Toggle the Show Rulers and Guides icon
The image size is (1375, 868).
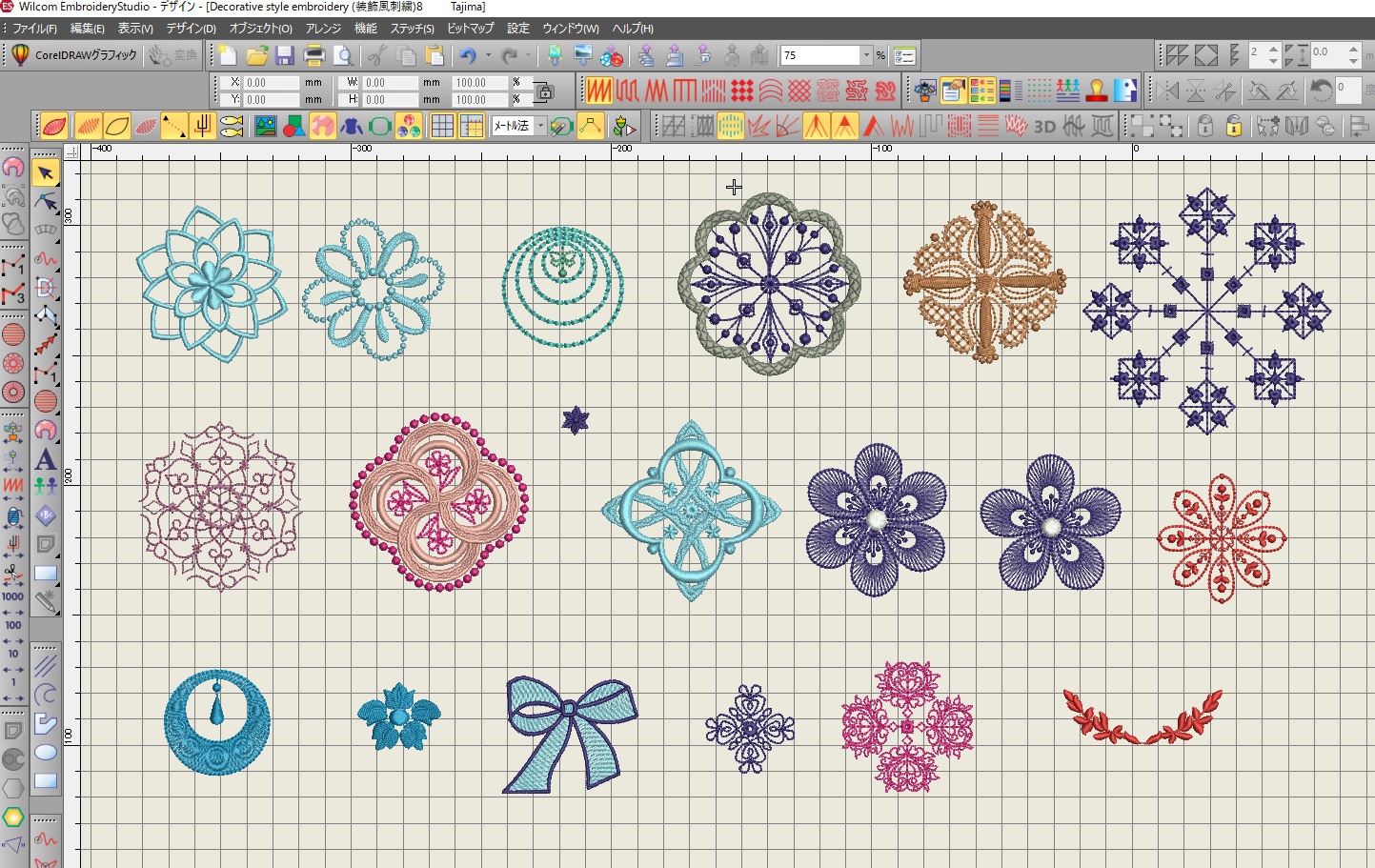tap(471, 126)
